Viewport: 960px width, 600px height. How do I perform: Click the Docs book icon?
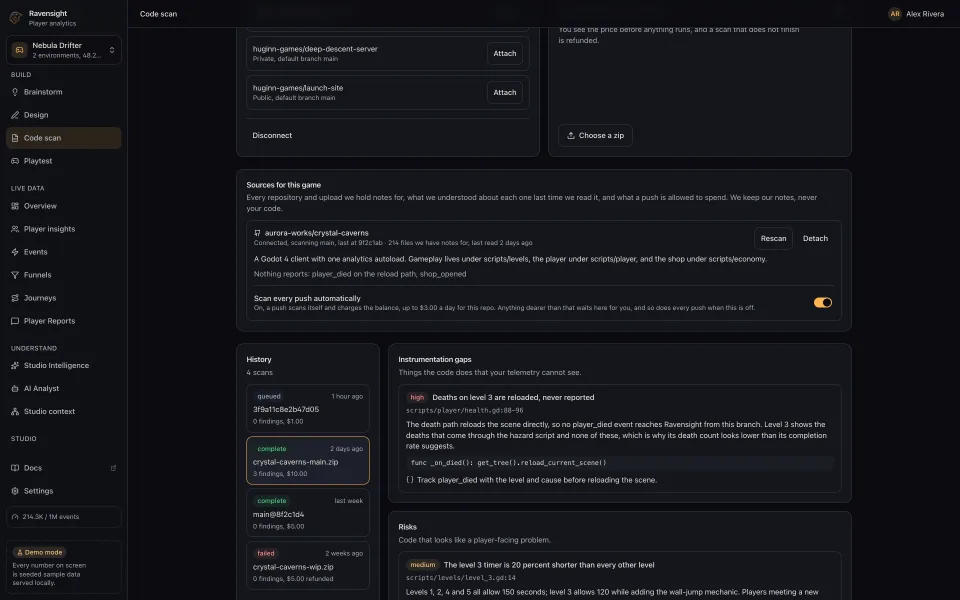(15, 468)
